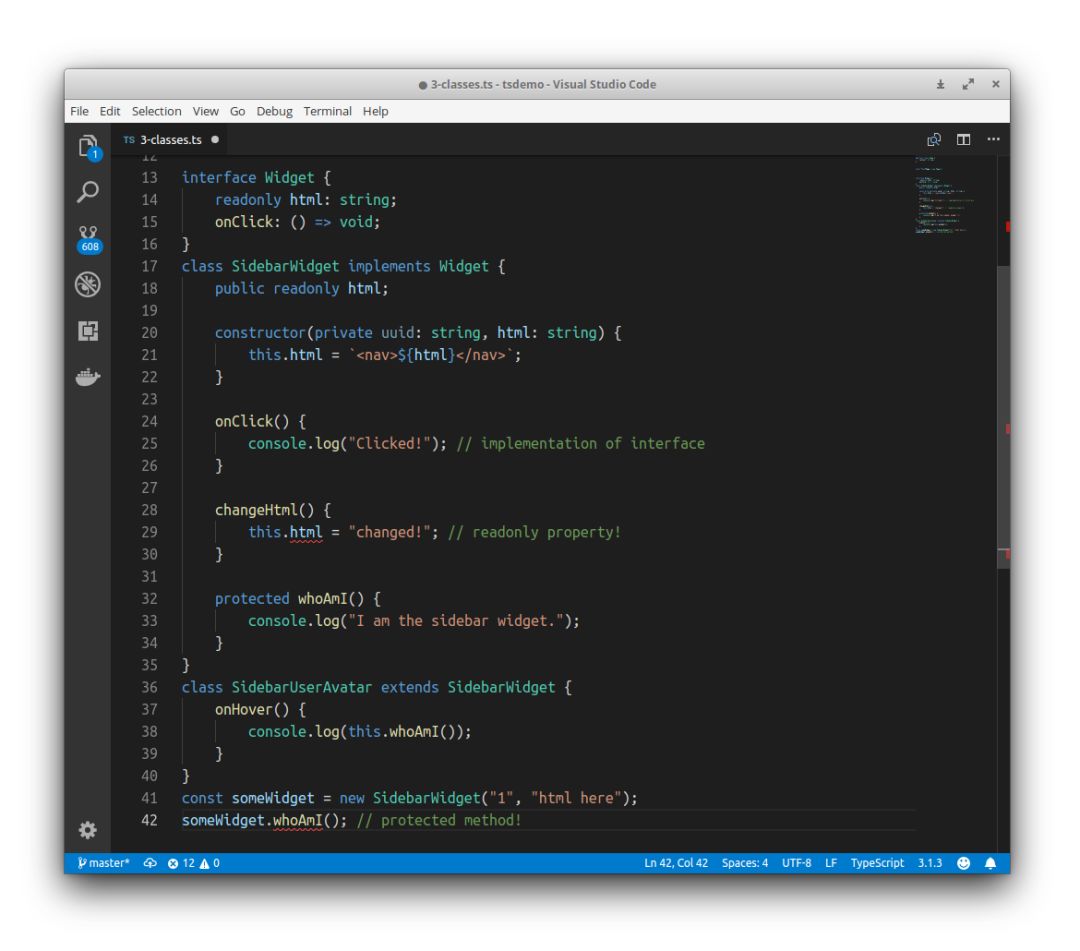1080x951 pixels.
Task: Click the split editor icon
Action: [963, 140]
